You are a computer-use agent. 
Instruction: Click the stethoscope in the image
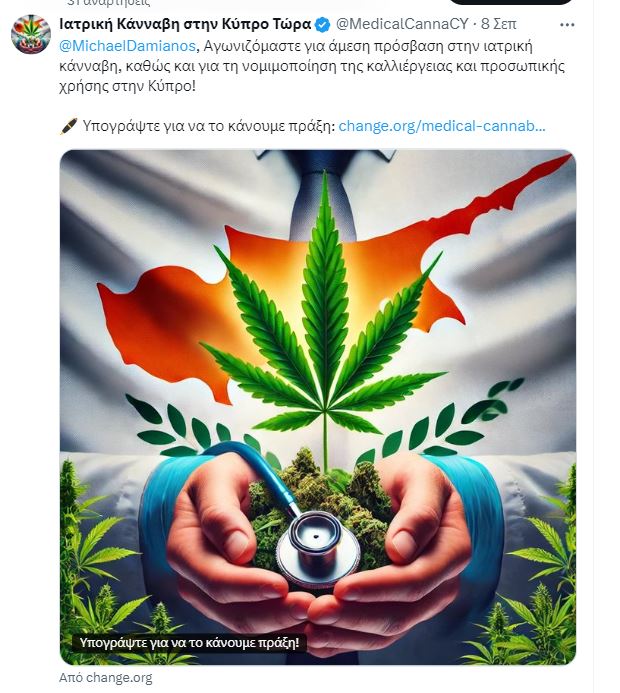click(318, 546)
